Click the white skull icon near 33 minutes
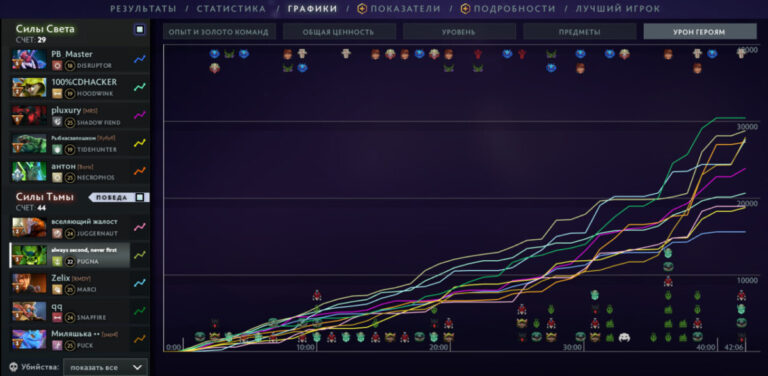This screenshot has height=376, width=768. click(624, 337)
